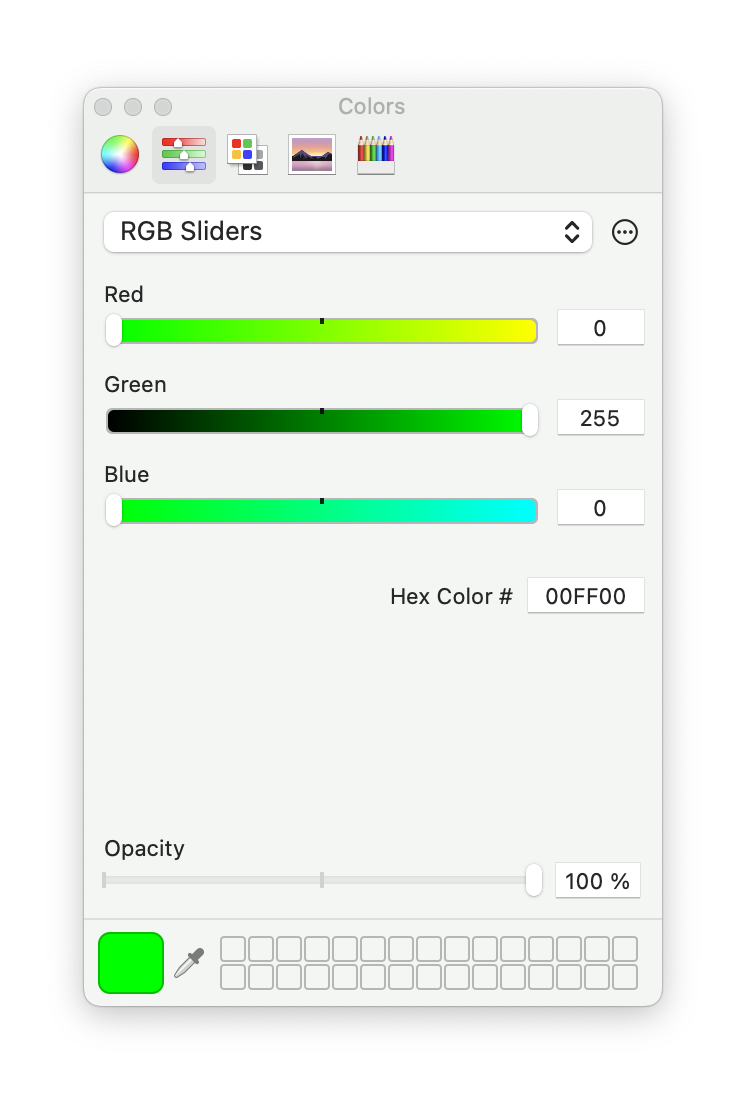Expand the RGB Sliders mode dropdown
The height and width of the screenshot is (1114, 748).
tap(348, 232)
